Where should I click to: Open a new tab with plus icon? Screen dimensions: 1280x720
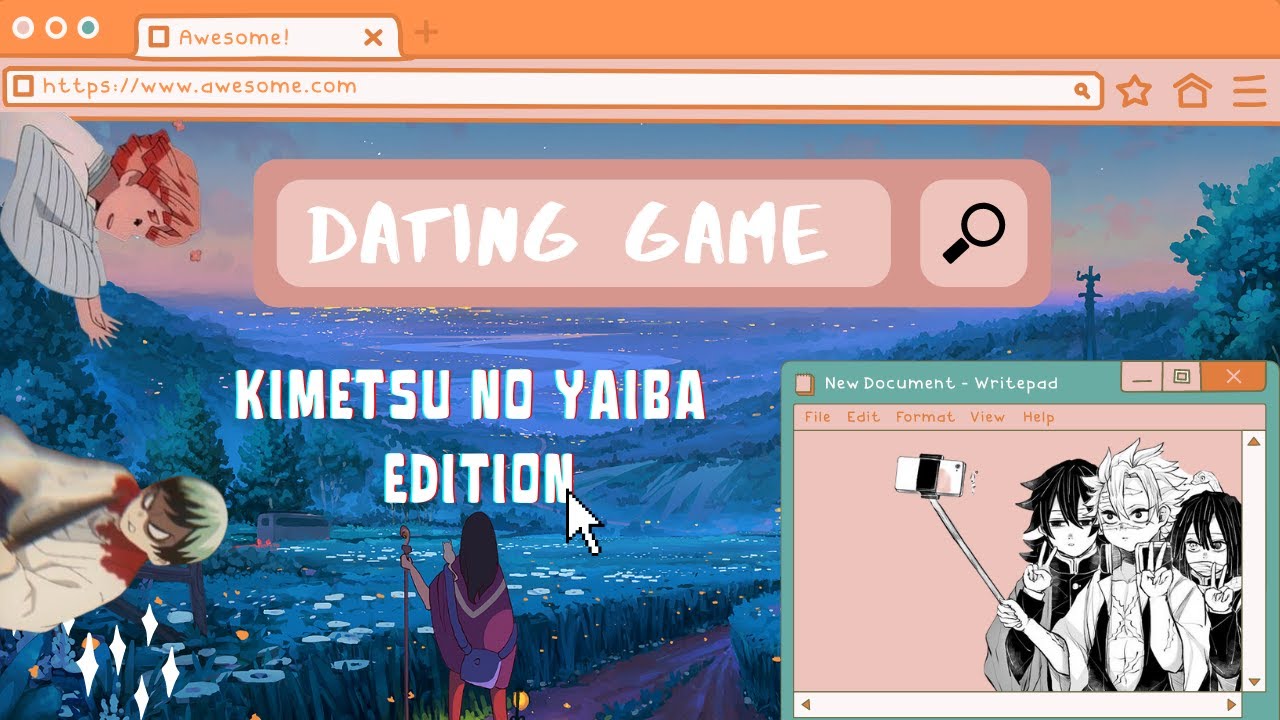point(426,32)
